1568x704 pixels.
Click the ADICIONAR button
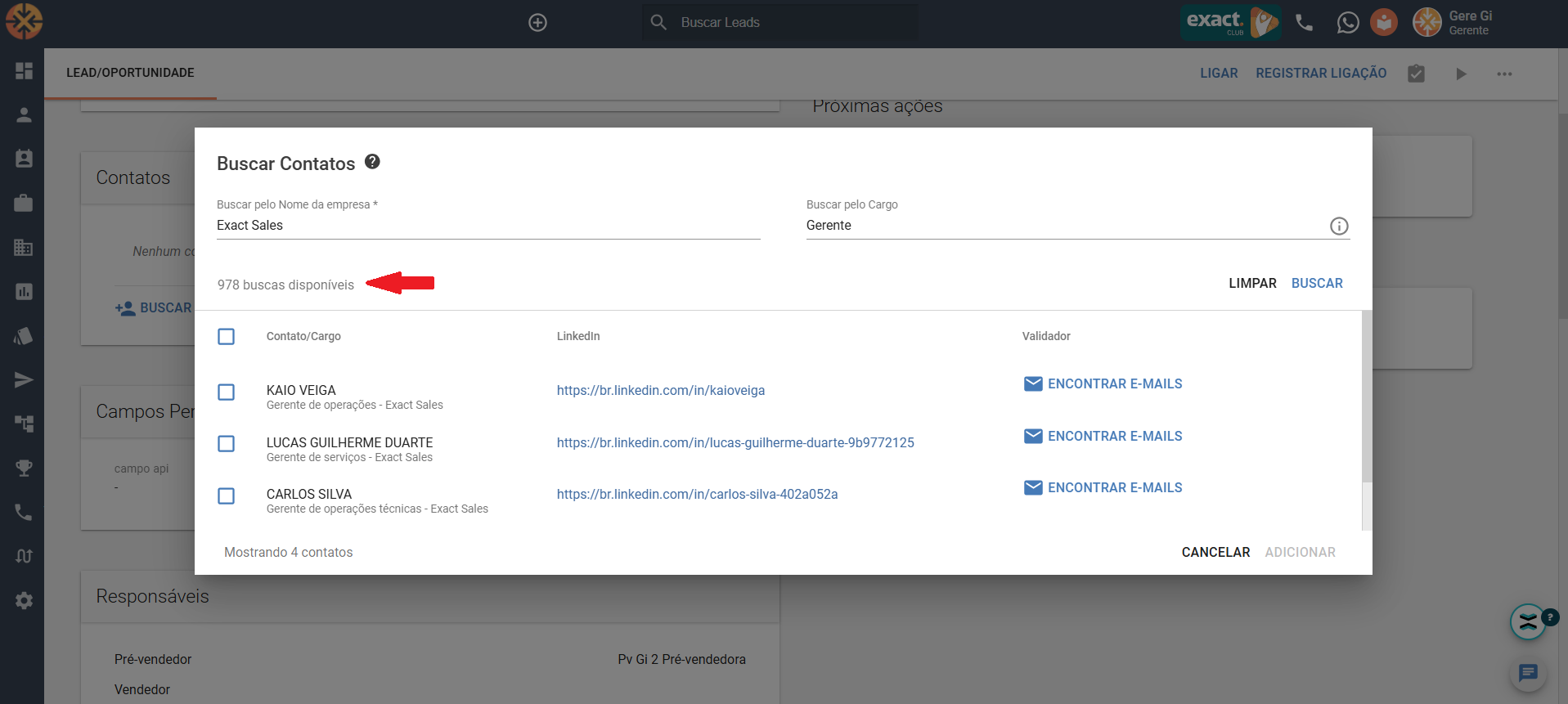(x=1300, y=553)
